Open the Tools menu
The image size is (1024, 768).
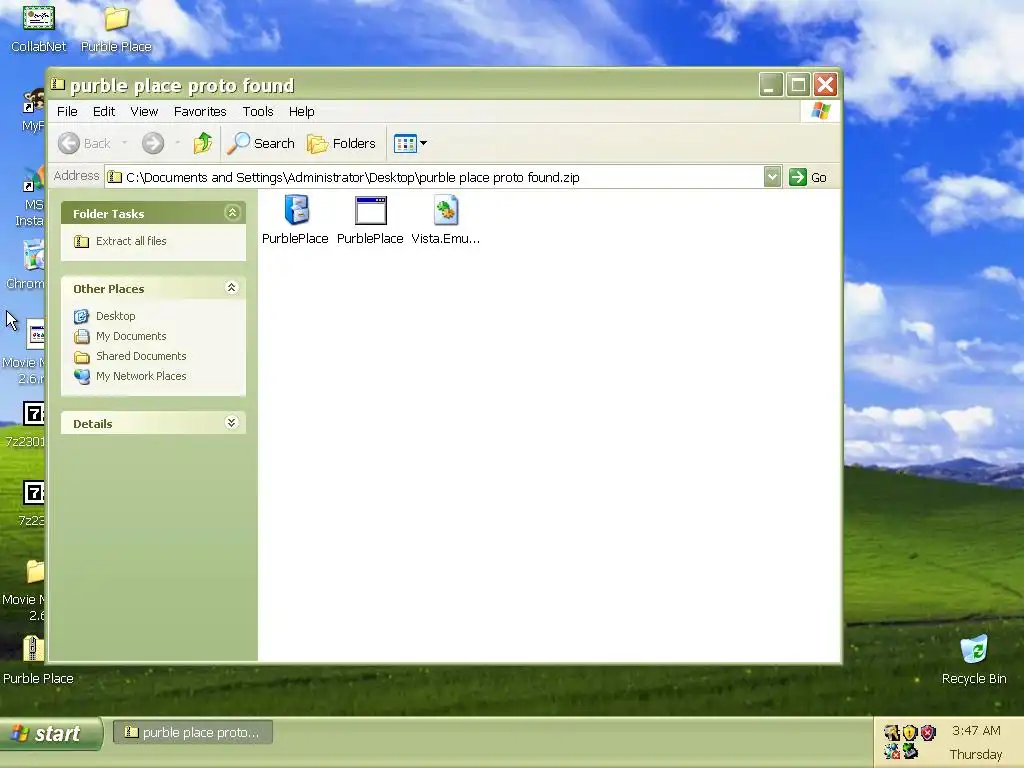(258, 112)
